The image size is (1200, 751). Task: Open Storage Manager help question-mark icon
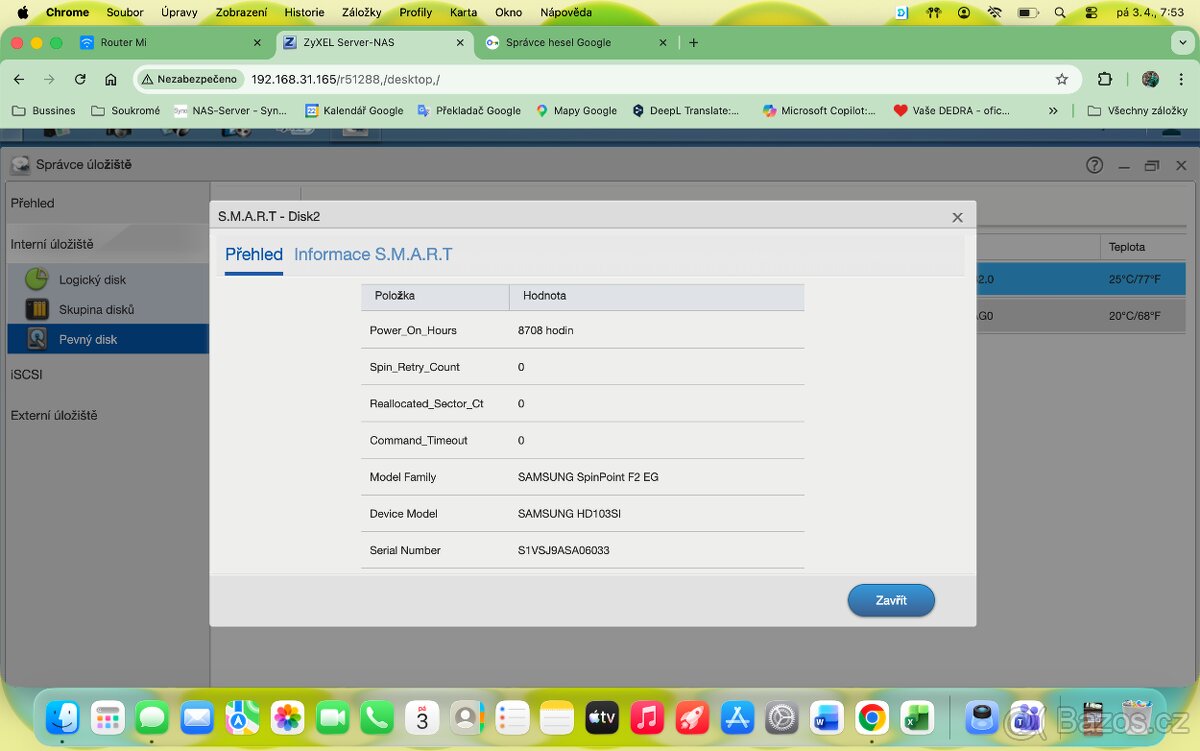(x=1095, y=165)
